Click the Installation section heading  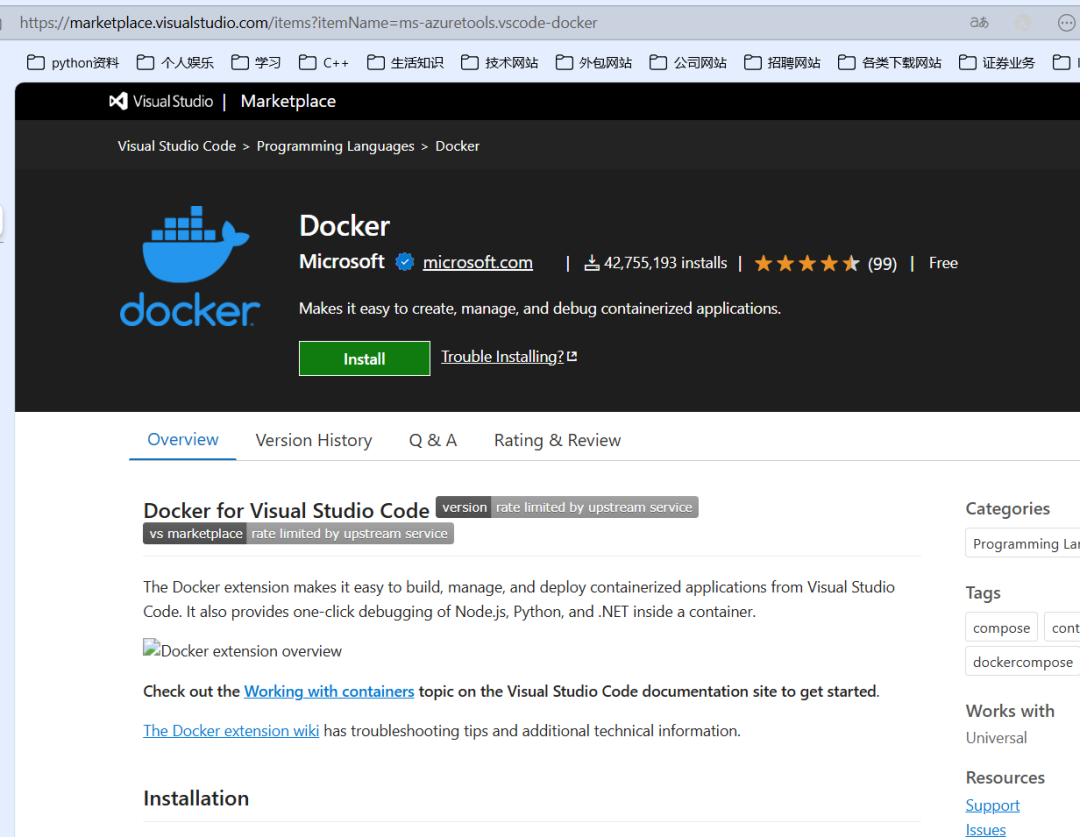(196, 798)
